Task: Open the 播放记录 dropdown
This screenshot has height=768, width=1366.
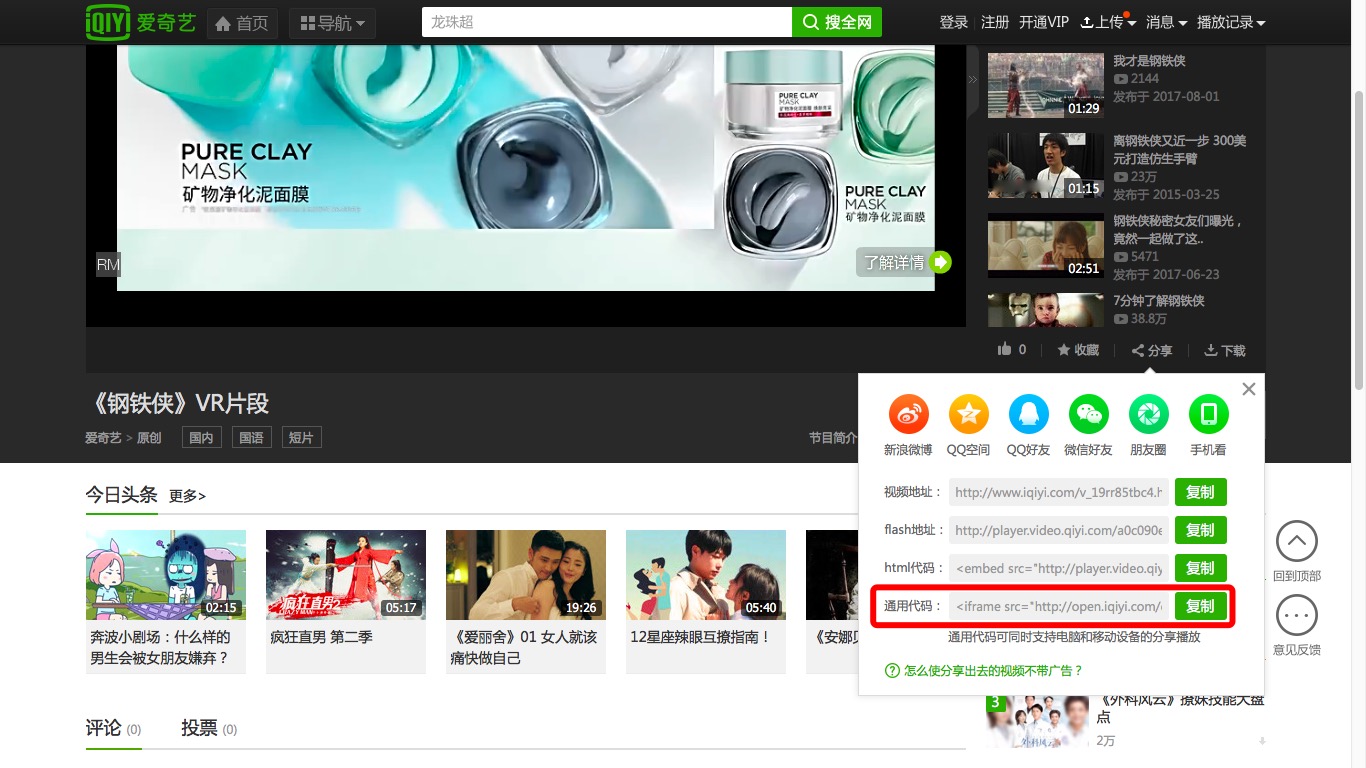Action: click(x=1231, y=22)
